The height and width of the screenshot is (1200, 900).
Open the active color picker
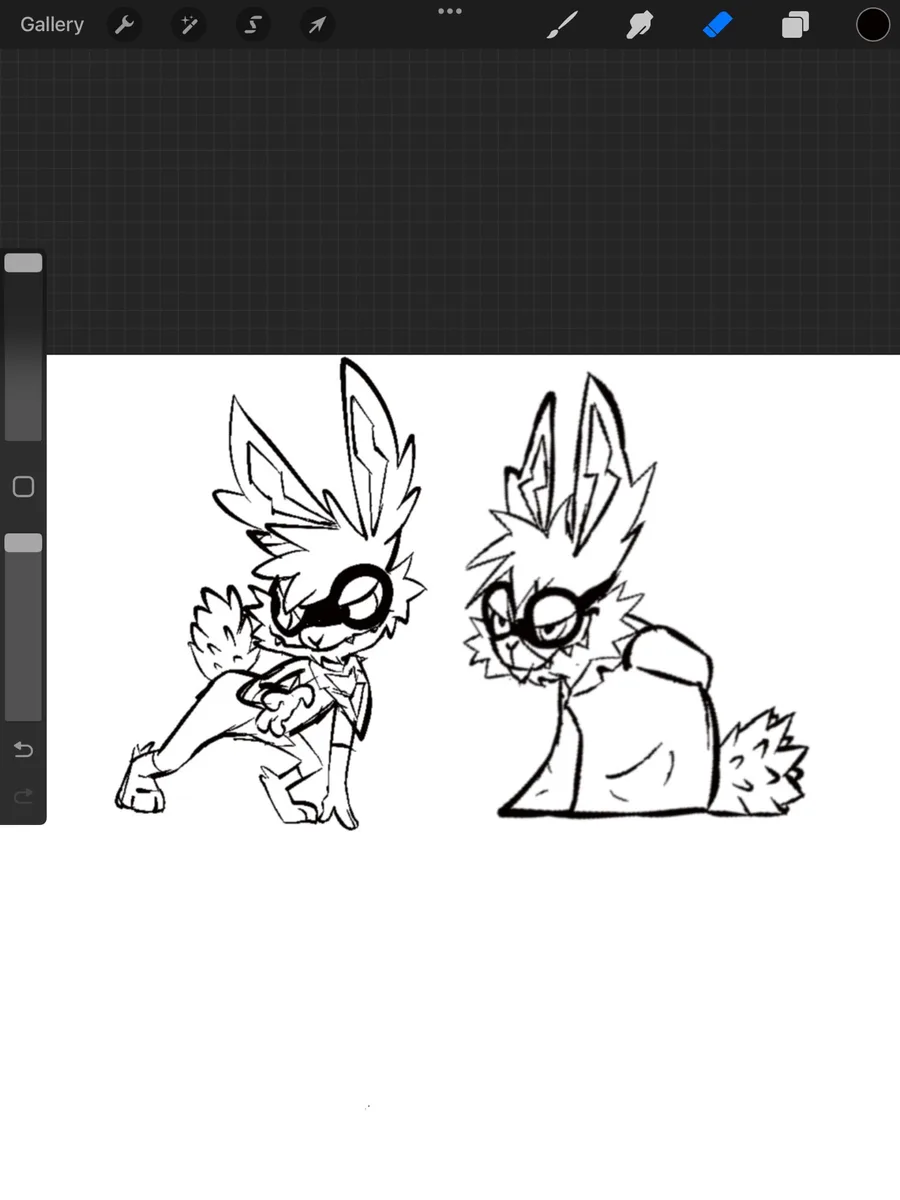[x=873, y=25]
